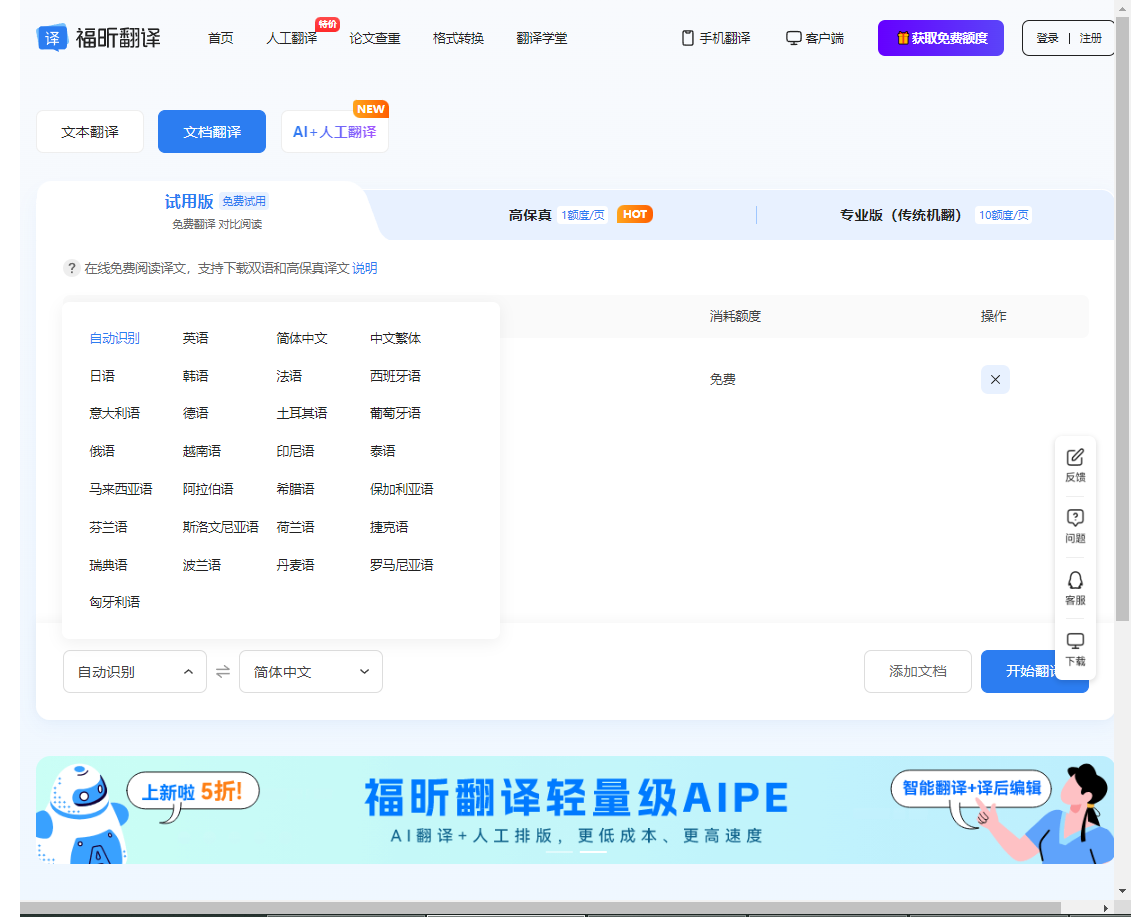The width and height of the screenshot is (1131, 917).
Task: Click the AIPE promotional banner
Action: pyautogui.click(x=575, y=810)
